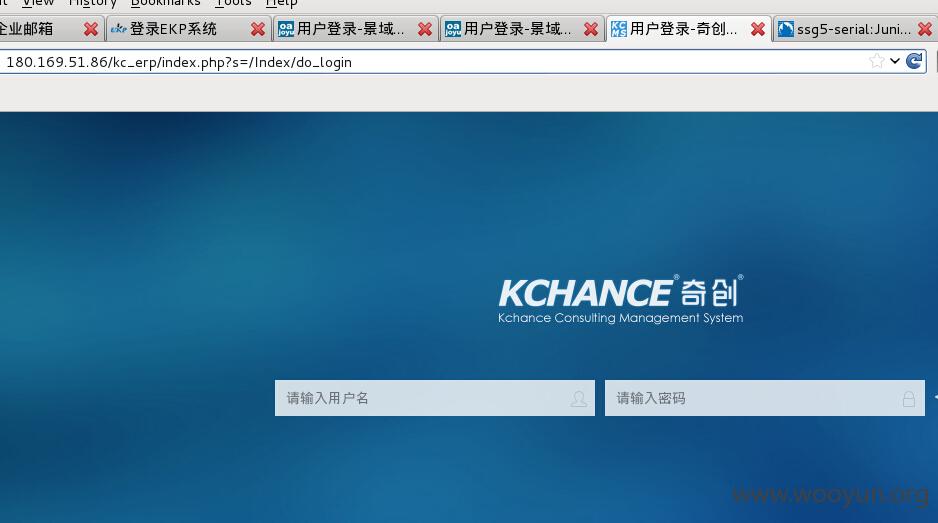Close the 登录EKP系统 tab
Screen dimensions: 938x523
pyautogui.click(x=258, y=29)
